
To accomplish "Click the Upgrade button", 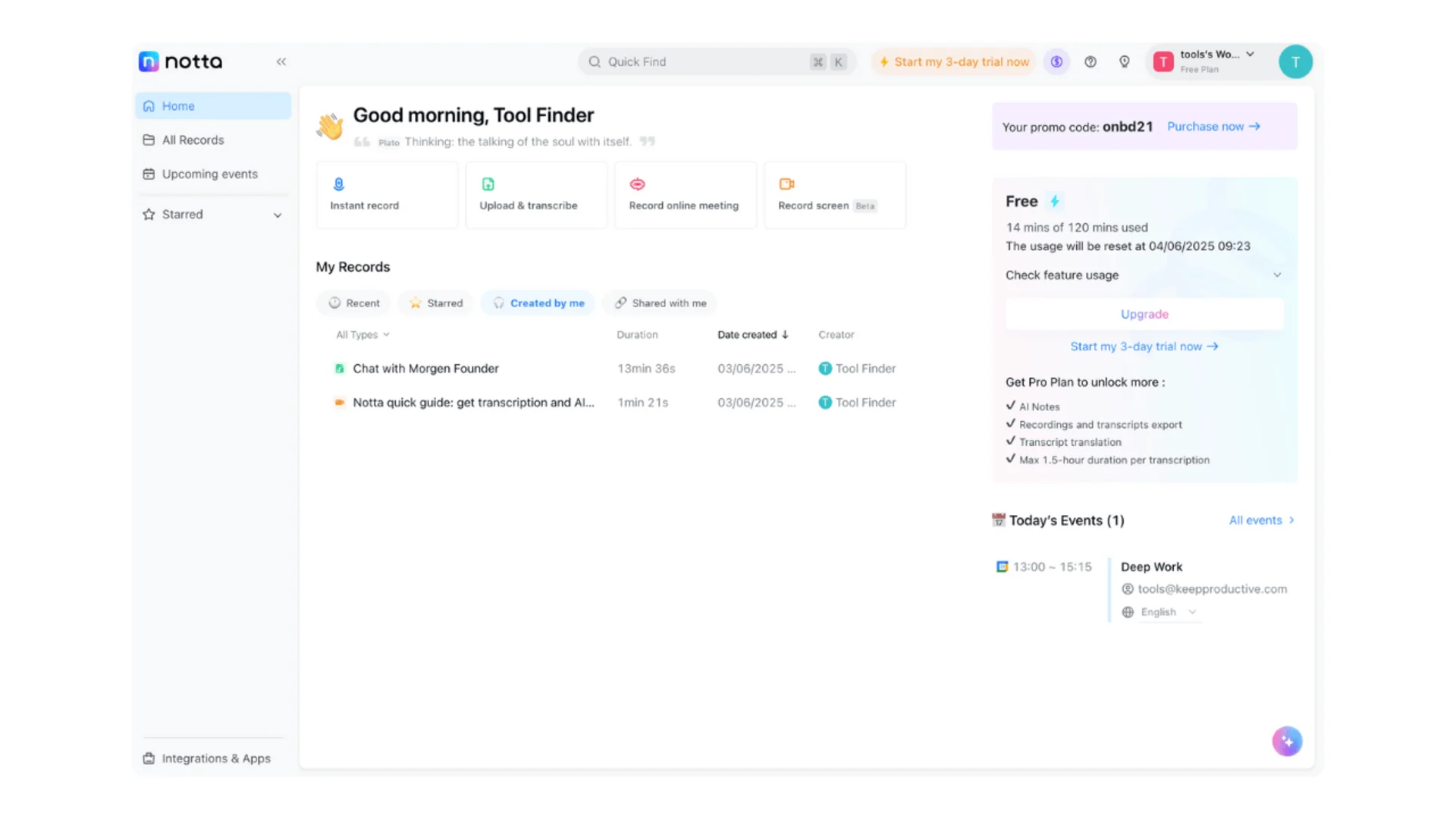I will click(1144, 314).
